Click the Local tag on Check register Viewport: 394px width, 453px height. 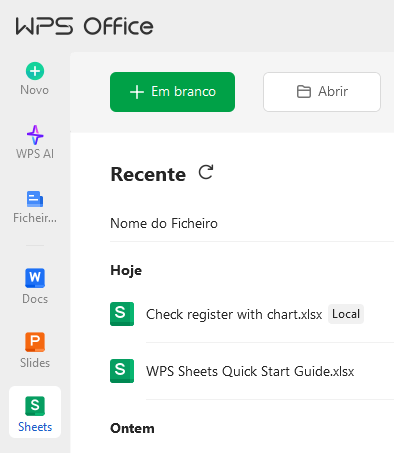346,314
